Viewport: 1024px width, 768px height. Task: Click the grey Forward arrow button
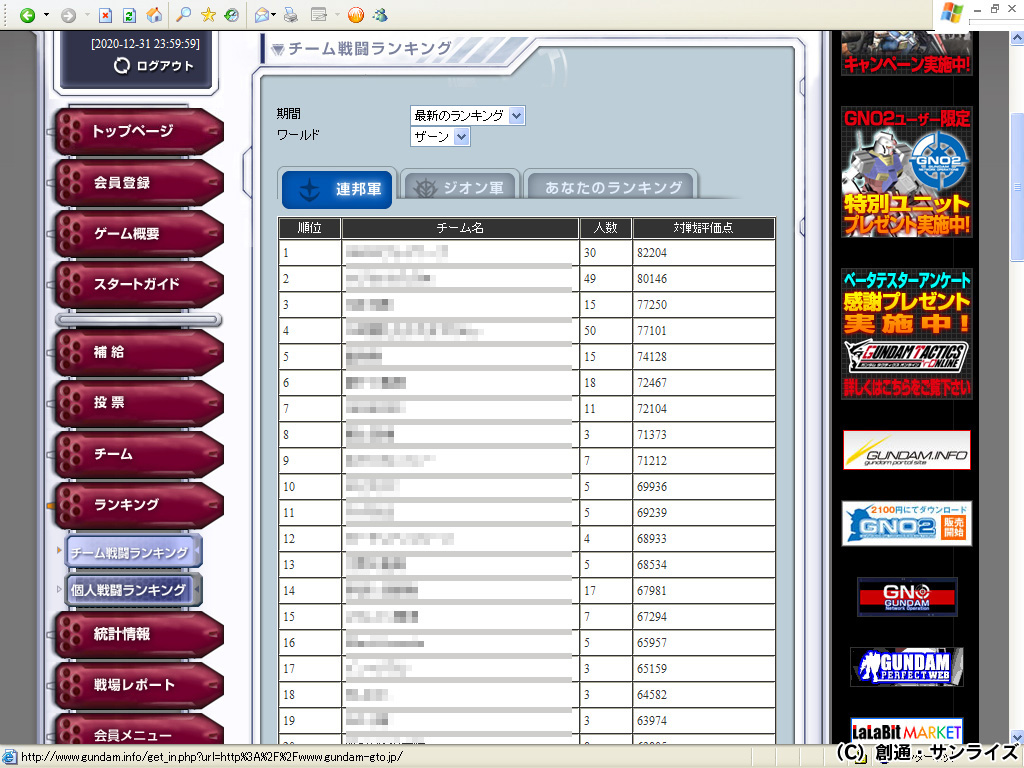click(68, 14)
